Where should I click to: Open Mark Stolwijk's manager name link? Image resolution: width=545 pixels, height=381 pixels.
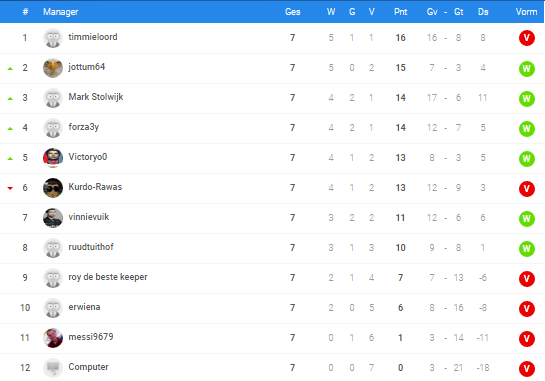click(x=96, y=97)
